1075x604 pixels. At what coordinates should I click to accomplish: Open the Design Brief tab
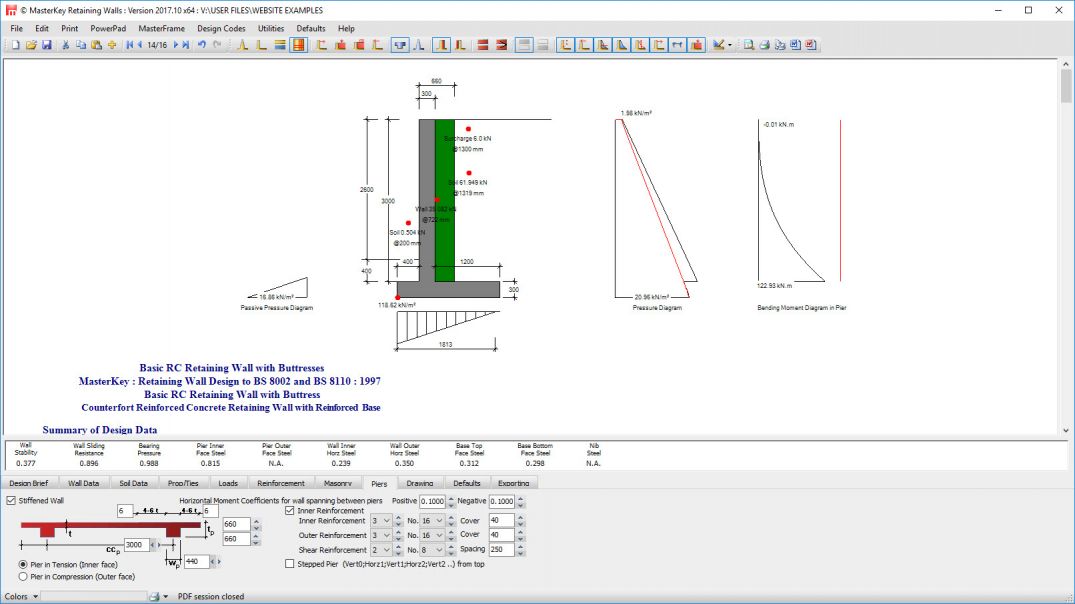tap(29, 483)
